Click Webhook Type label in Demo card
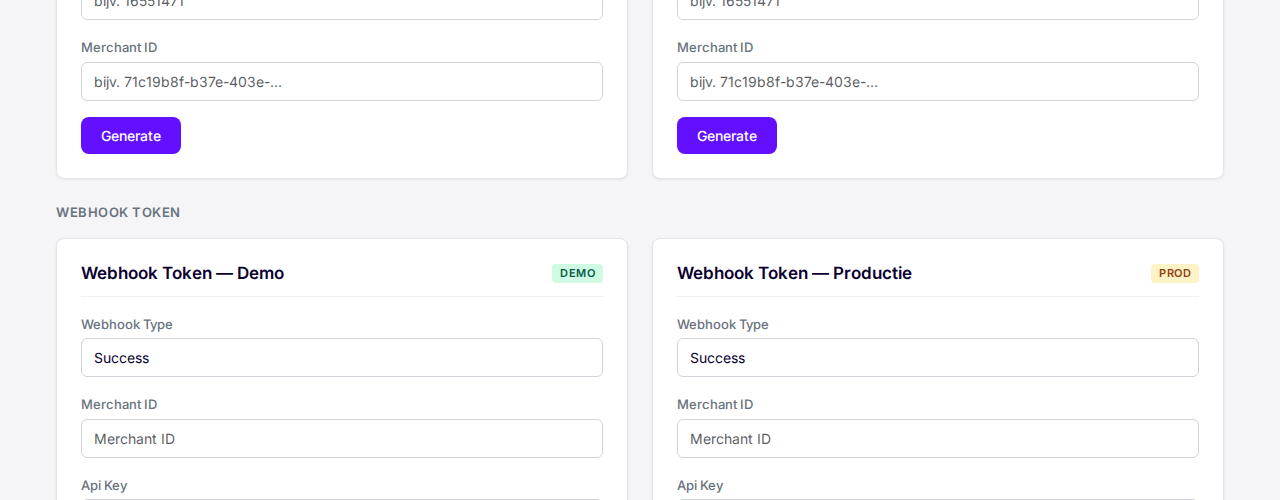 tap(127, 325)
